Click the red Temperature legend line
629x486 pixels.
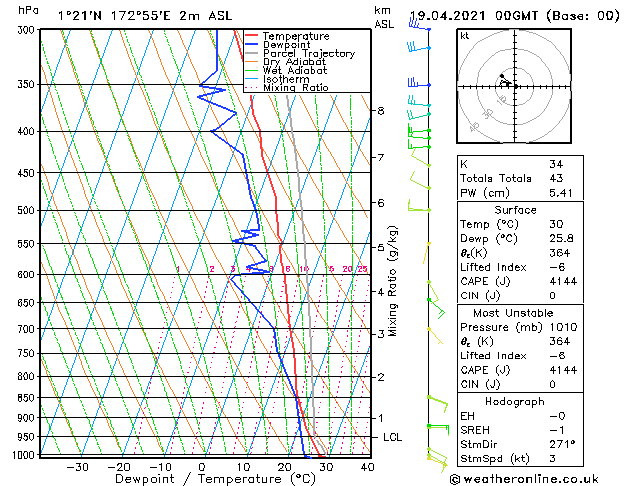tap(251, 36)
